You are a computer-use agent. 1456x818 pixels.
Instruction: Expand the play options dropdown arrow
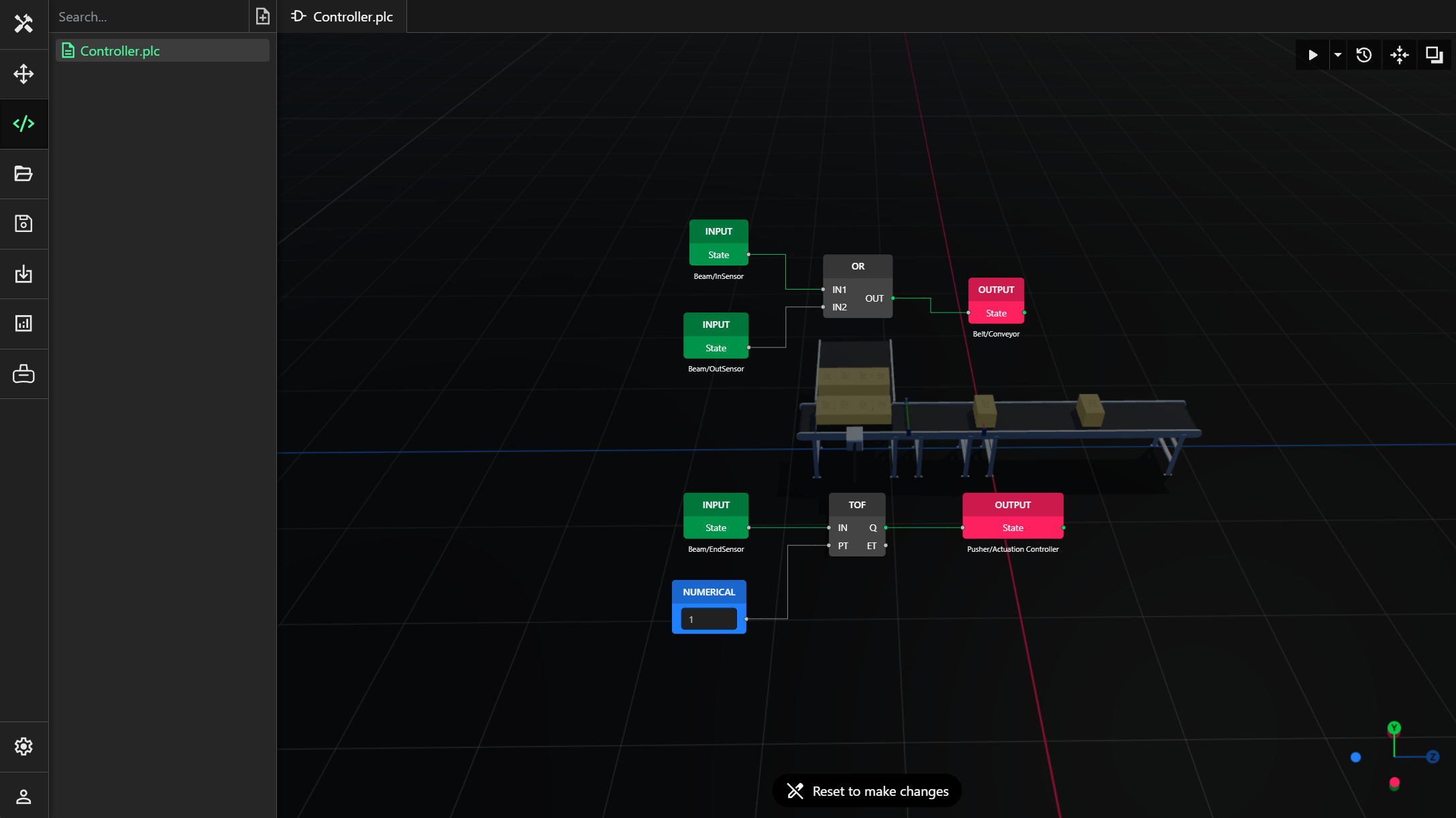[x=1337, y=55]
